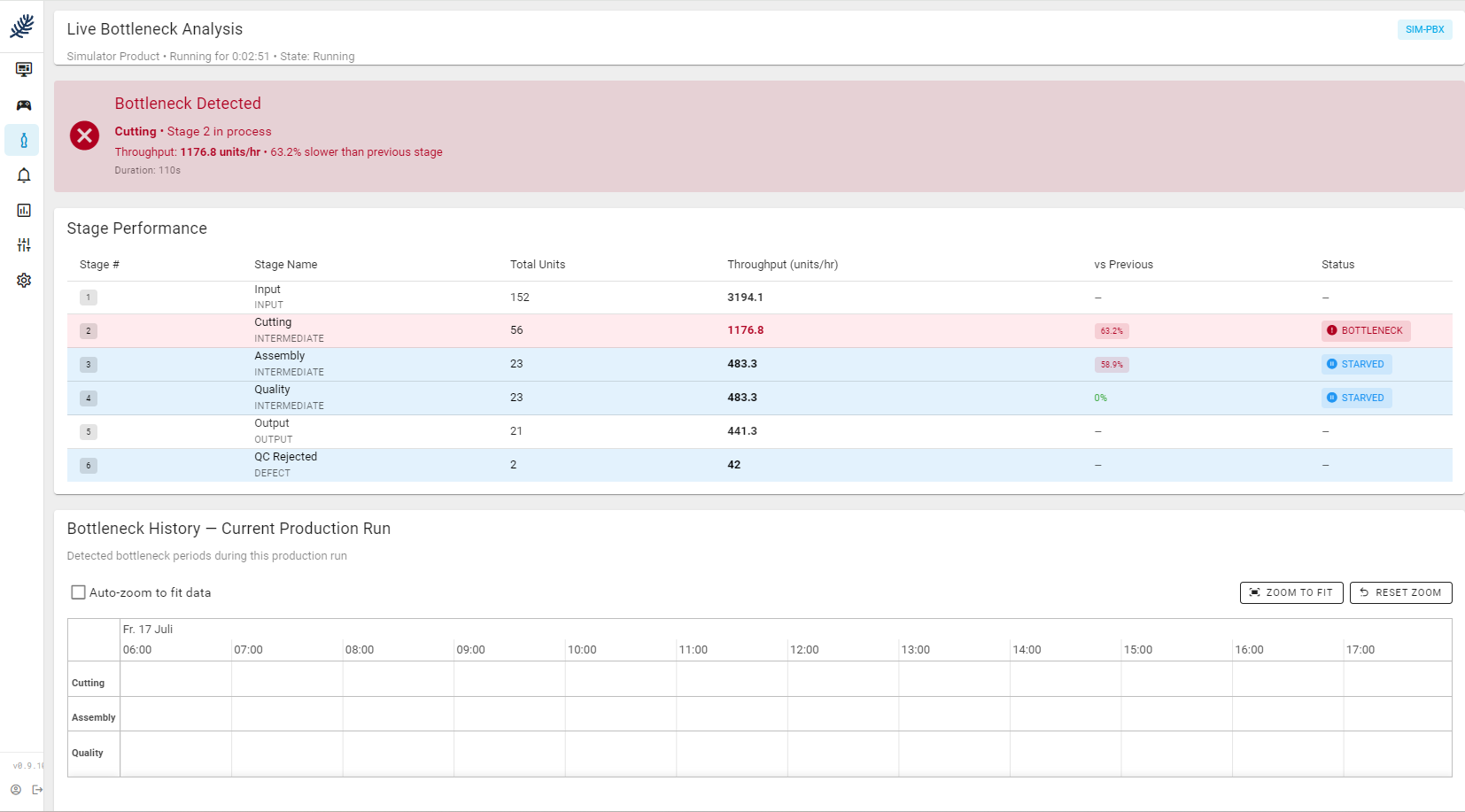1465x812 pixels.
Task: Click the ZOOM TO FIT button
Action: [x=1291, y=592]
